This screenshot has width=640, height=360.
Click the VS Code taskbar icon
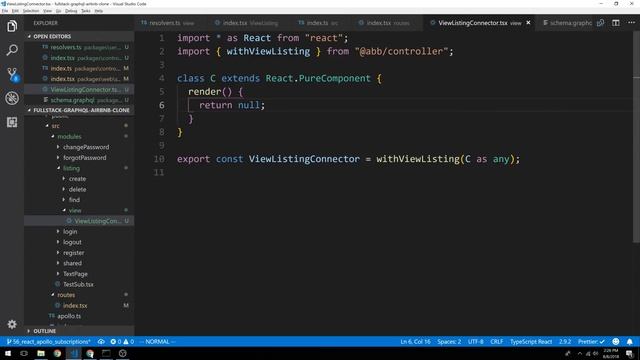pos(73,353)
